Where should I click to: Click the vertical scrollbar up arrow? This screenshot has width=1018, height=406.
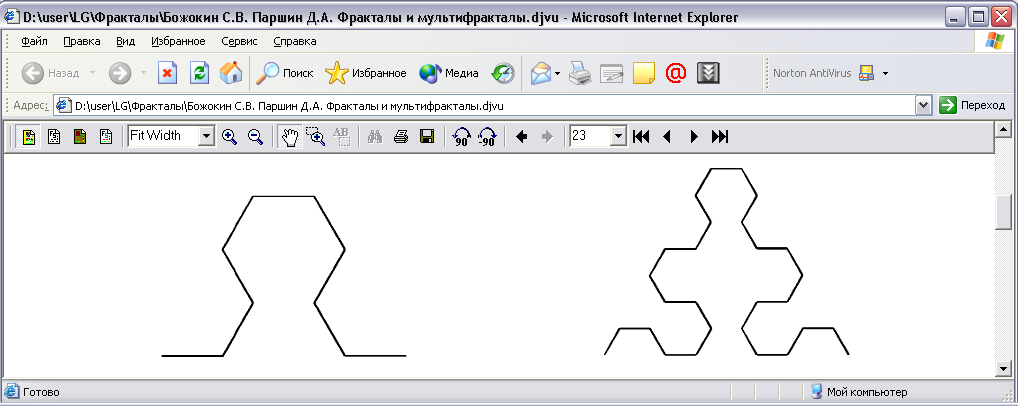(1004, 129)
